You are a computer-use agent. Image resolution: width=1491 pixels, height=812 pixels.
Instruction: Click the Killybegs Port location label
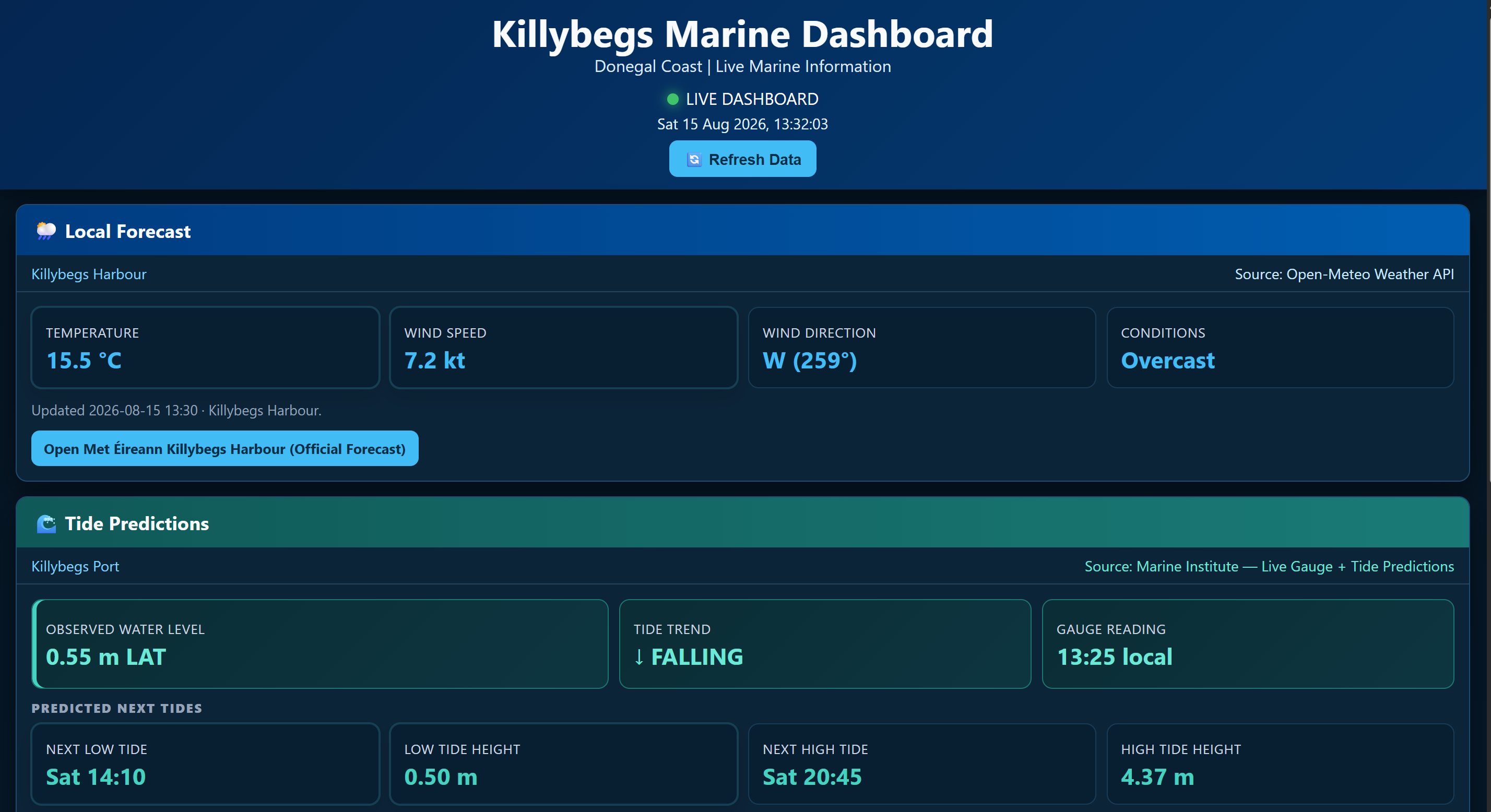pos(75,566)
